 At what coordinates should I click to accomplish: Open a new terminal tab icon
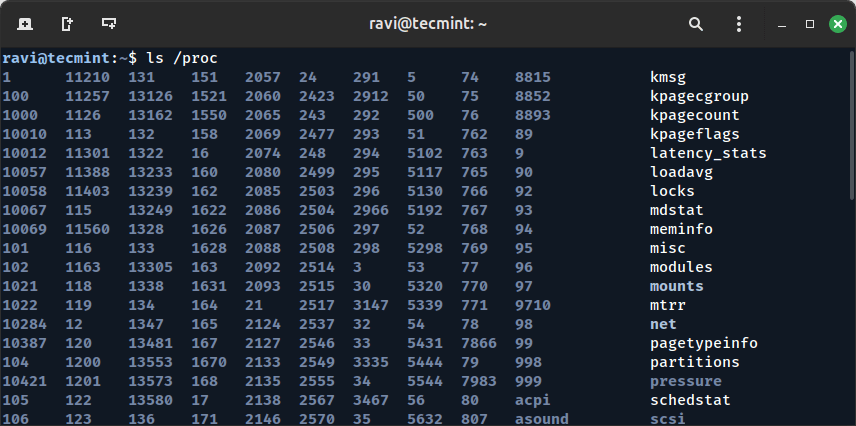click(25, 24)
